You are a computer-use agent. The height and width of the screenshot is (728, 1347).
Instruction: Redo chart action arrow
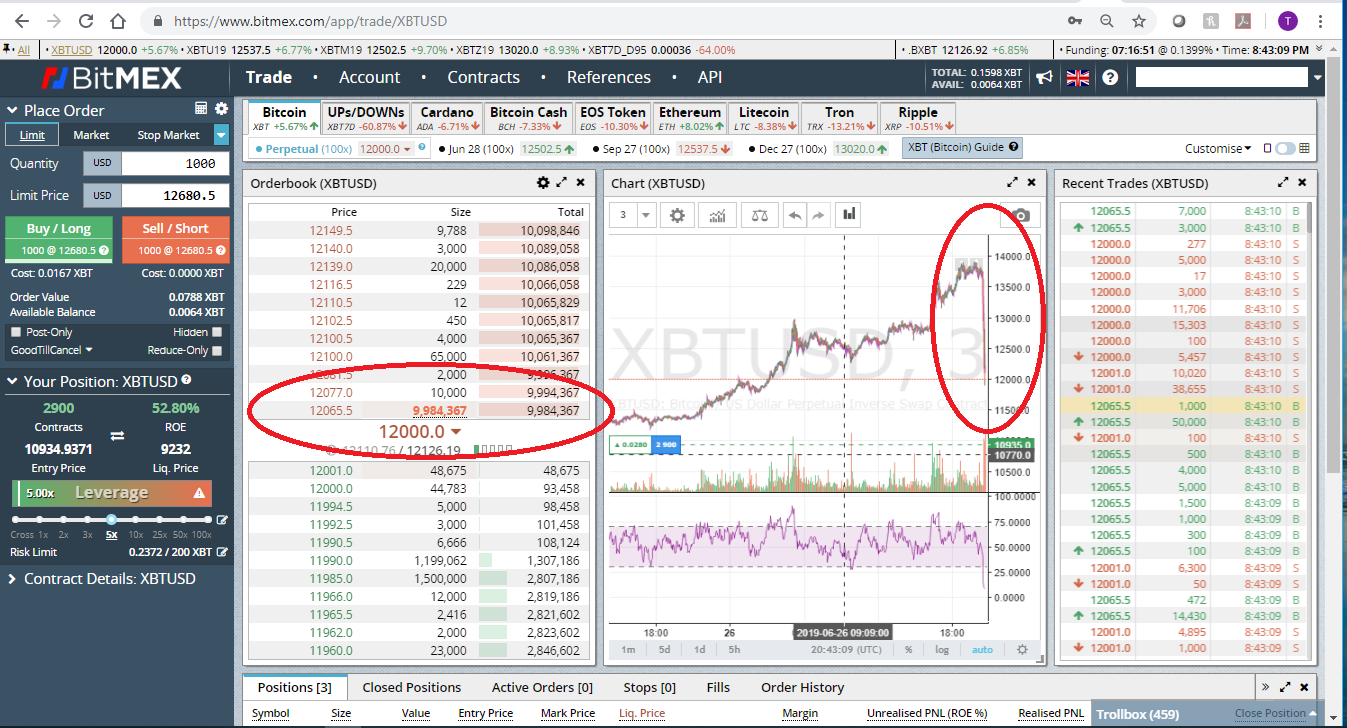click(x=817, y=215)
